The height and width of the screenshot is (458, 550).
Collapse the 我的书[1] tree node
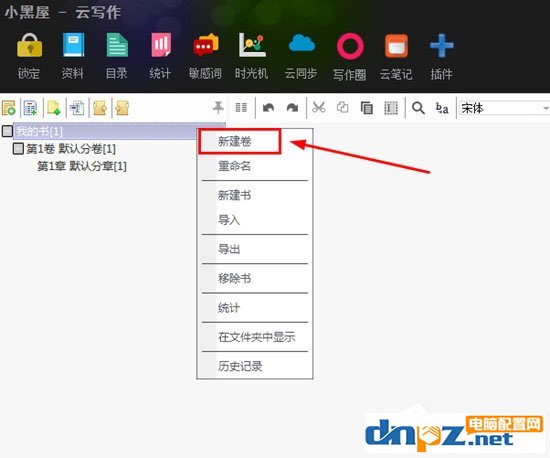click(7, 131)
